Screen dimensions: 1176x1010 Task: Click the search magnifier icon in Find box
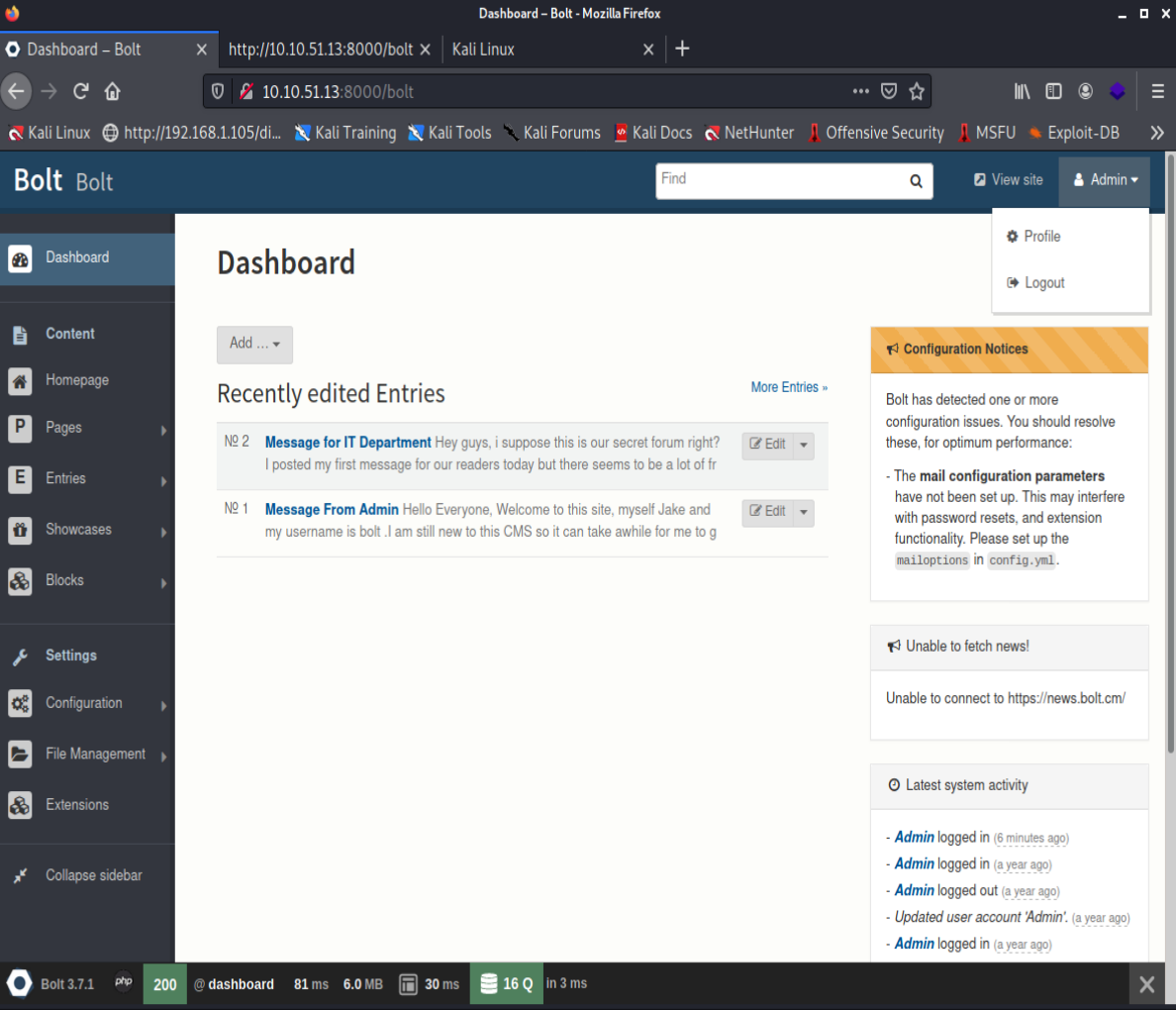(x=916, y=181)
